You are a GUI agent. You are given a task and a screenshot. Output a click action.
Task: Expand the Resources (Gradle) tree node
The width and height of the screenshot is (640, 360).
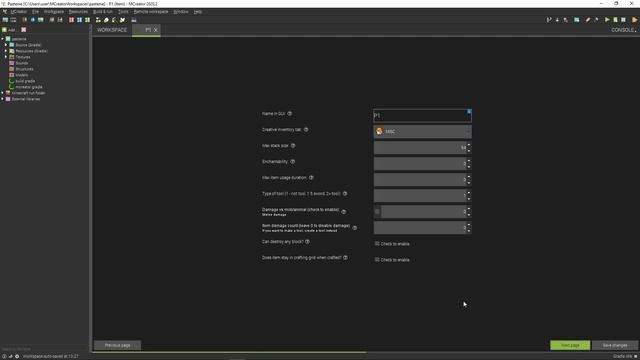[6, 51]
